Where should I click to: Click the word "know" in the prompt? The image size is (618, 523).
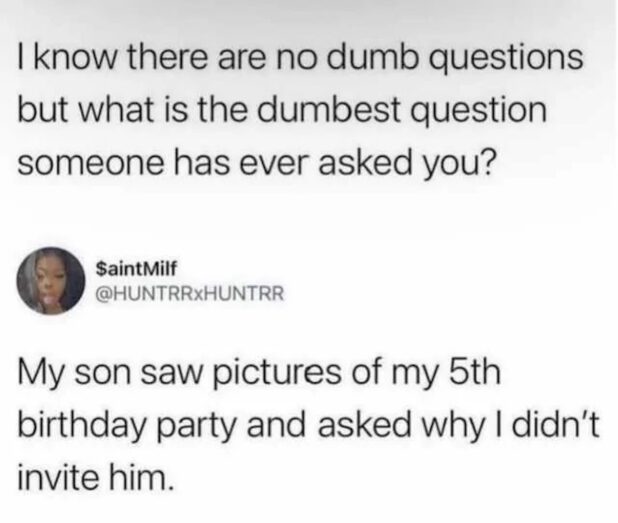point(72,58)
